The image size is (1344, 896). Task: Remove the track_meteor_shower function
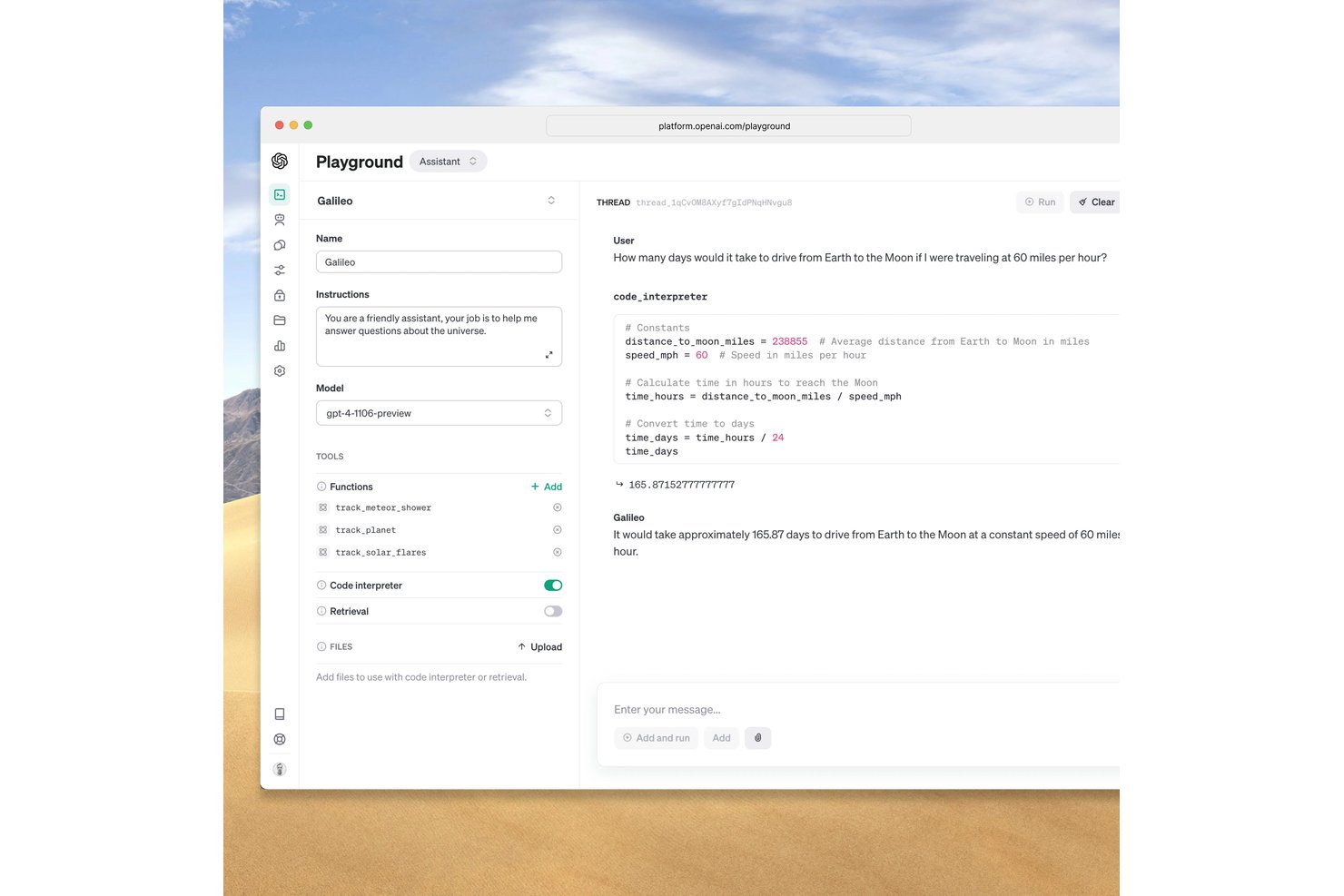click(558, 507)
